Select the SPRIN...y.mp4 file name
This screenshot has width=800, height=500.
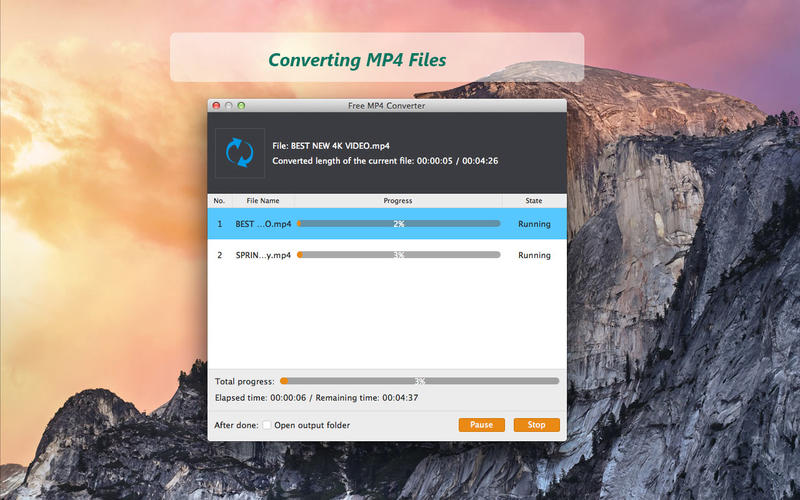263,255
